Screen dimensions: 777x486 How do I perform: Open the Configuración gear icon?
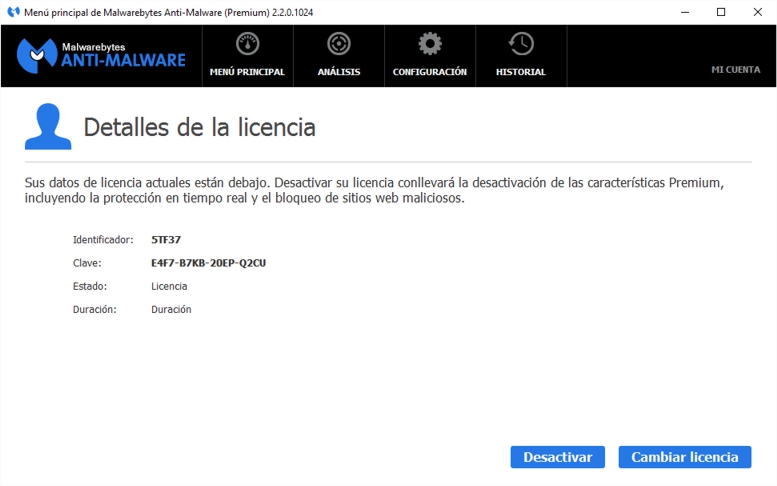tap(430, 44)
